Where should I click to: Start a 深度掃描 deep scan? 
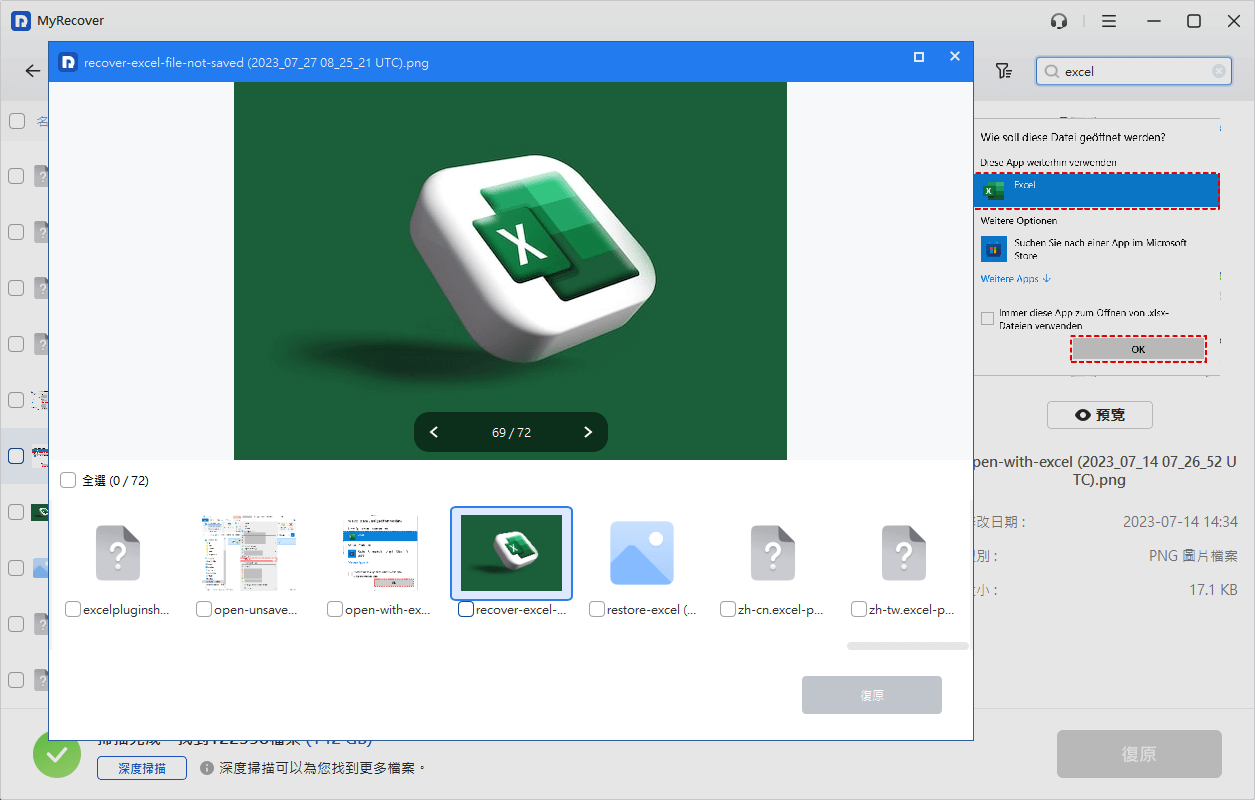click(142, 768)
